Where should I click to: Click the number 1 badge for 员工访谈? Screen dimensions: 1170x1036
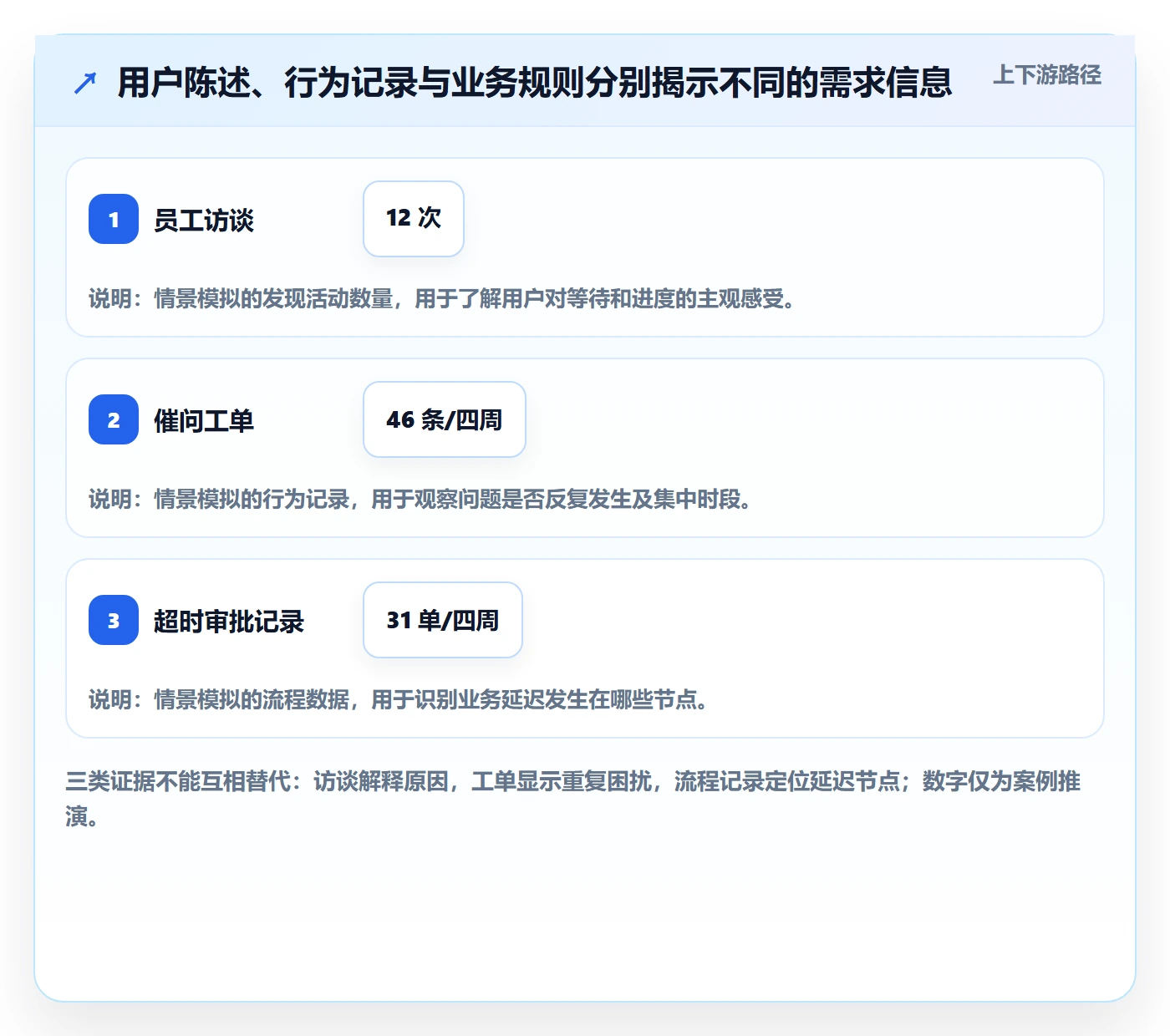114,219
